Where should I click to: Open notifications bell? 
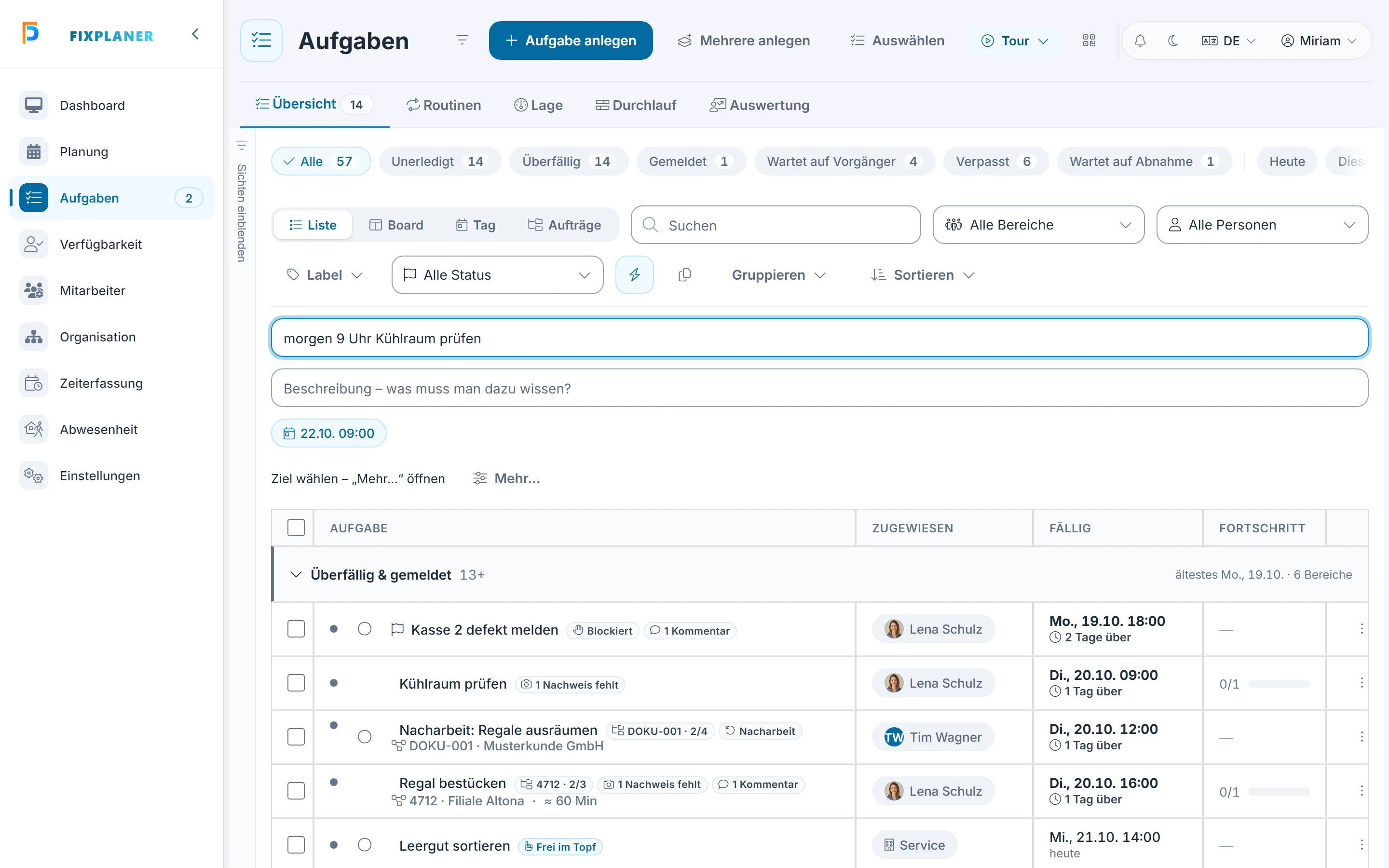coord(1140,41)
